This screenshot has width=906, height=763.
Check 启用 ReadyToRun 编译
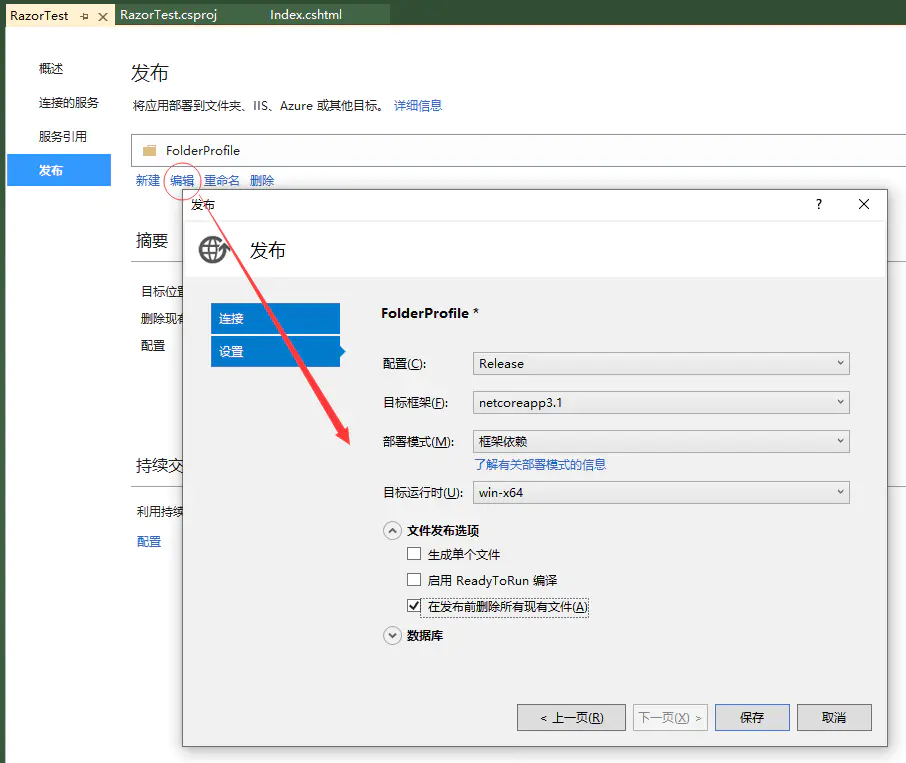414,580
